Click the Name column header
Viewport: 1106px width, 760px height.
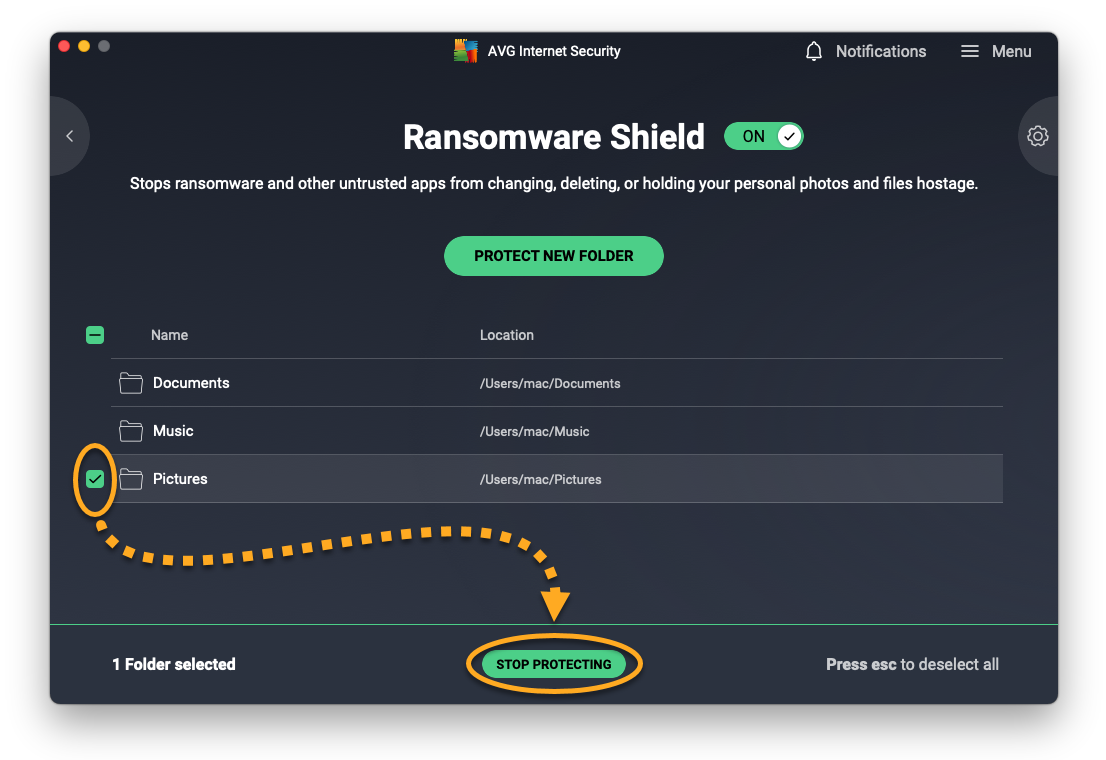(x=169, y=335)
